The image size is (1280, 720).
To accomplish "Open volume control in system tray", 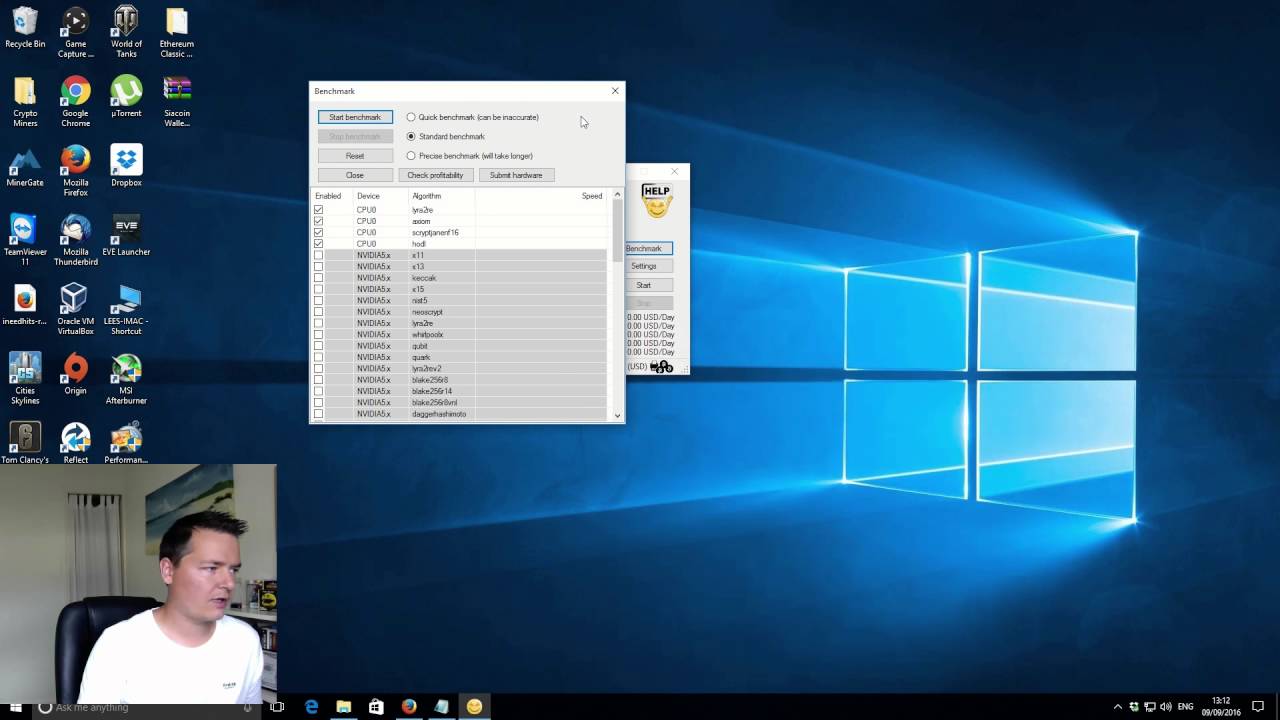I will pos(1166,707).
